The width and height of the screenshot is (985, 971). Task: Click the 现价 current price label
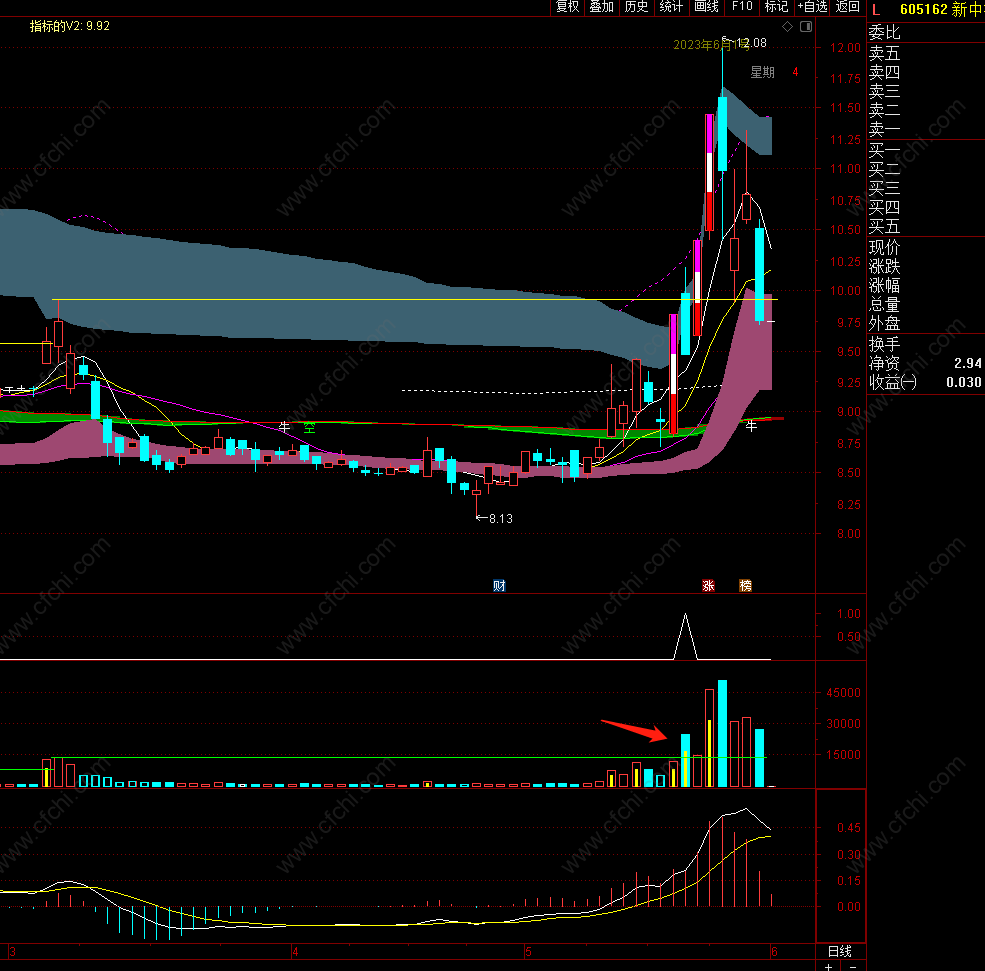(884, 247)
